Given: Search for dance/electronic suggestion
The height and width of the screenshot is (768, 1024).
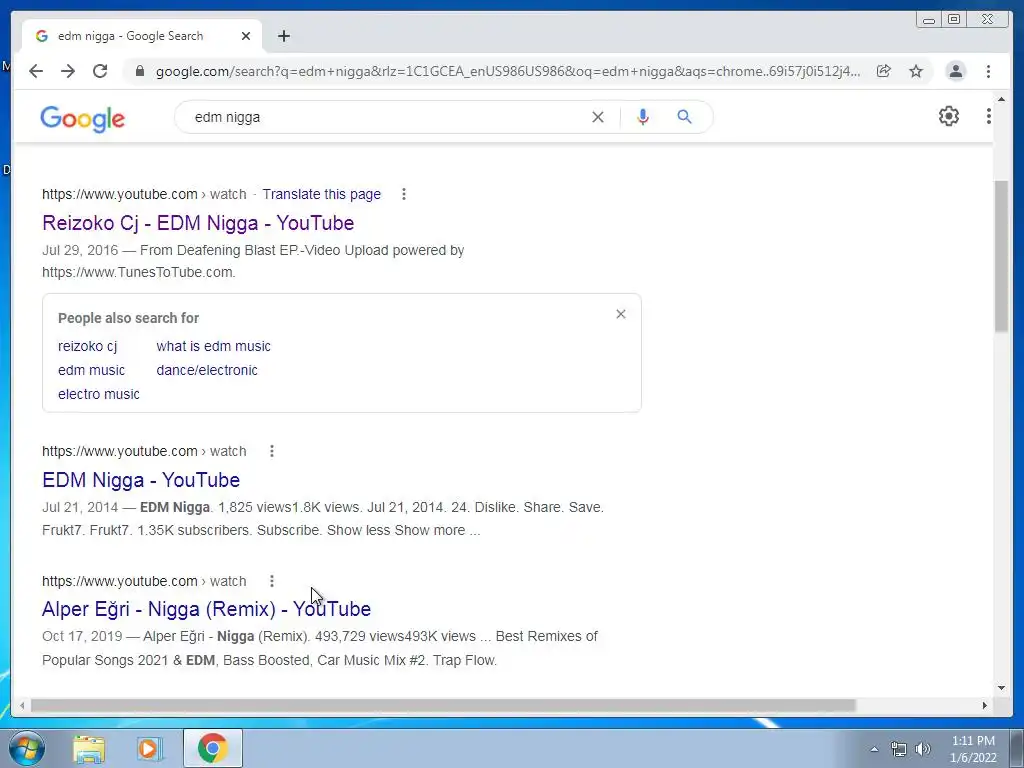Looking at the screenshot, I should (207, 370).
